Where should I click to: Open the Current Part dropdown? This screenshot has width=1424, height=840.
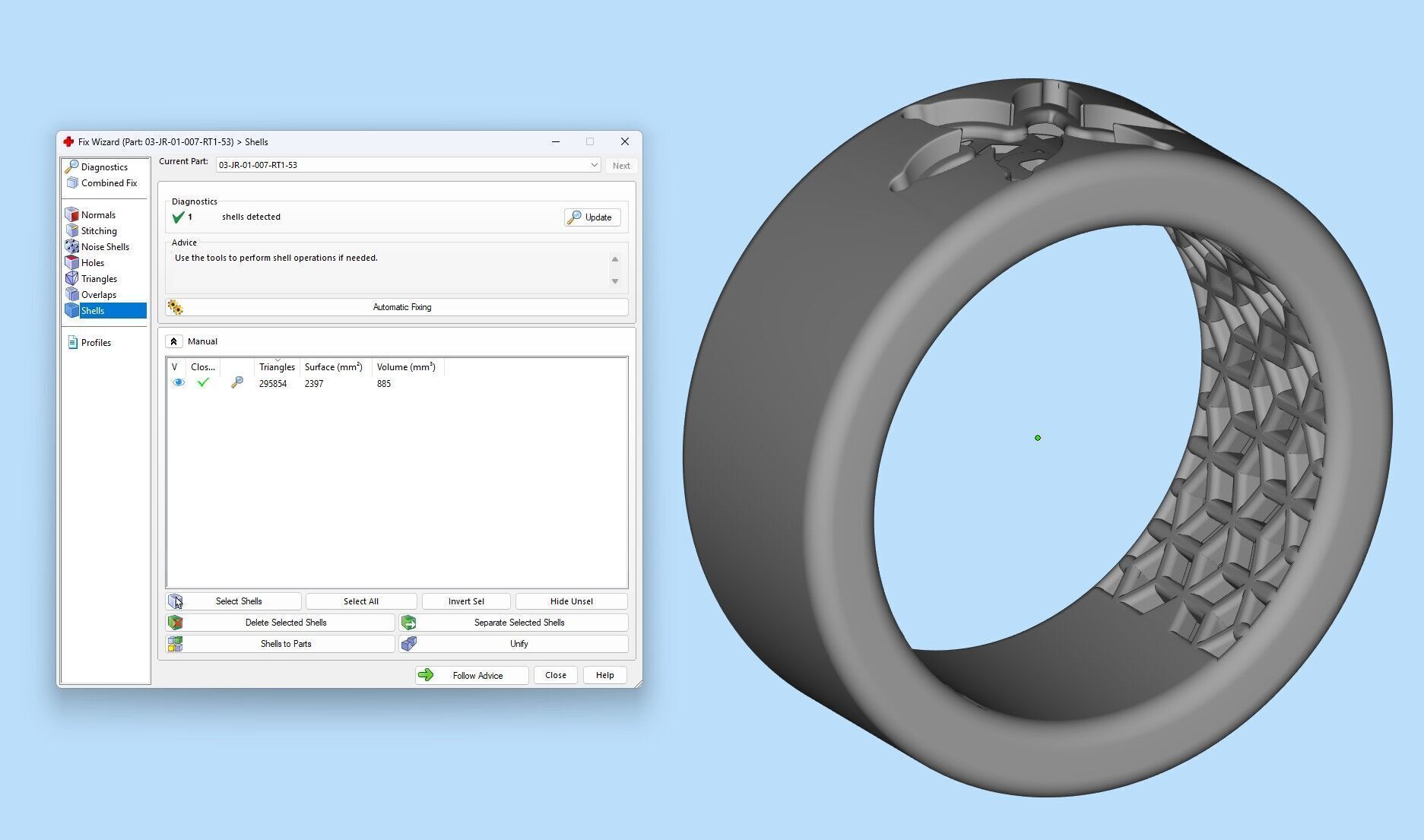click(408, 165)
